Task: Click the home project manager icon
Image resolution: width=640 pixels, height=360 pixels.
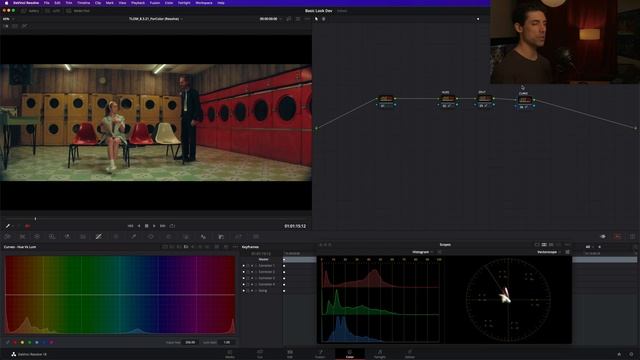Action: 619,354
